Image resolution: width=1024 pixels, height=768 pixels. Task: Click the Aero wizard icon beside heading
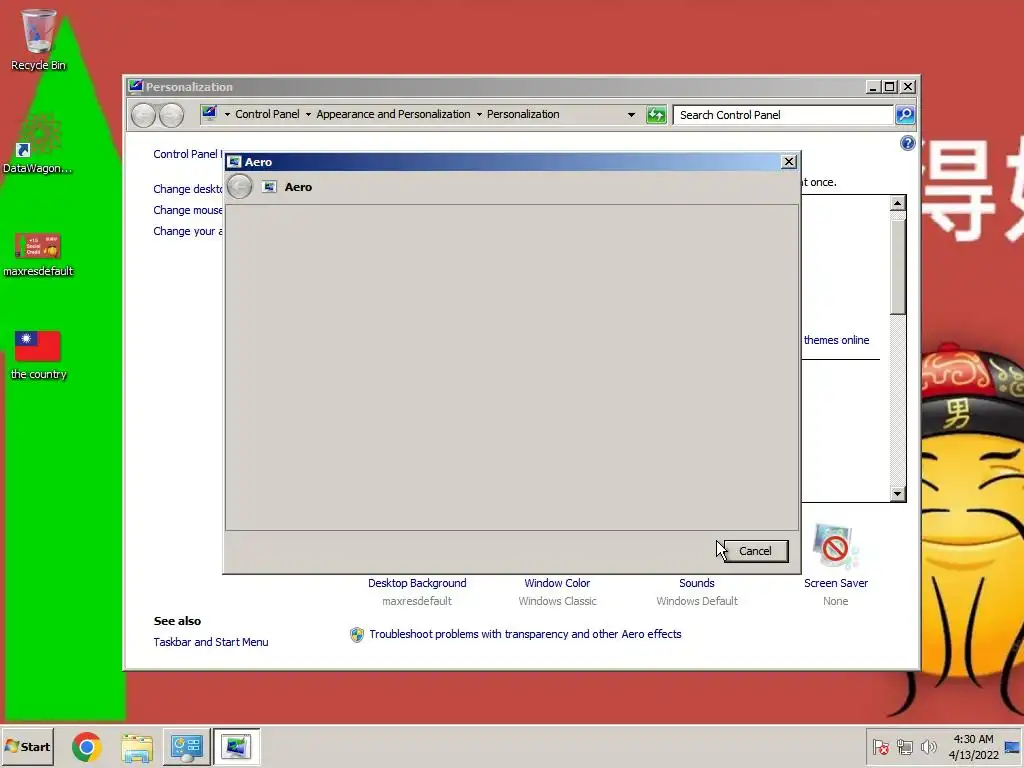[x=269, y=187]
